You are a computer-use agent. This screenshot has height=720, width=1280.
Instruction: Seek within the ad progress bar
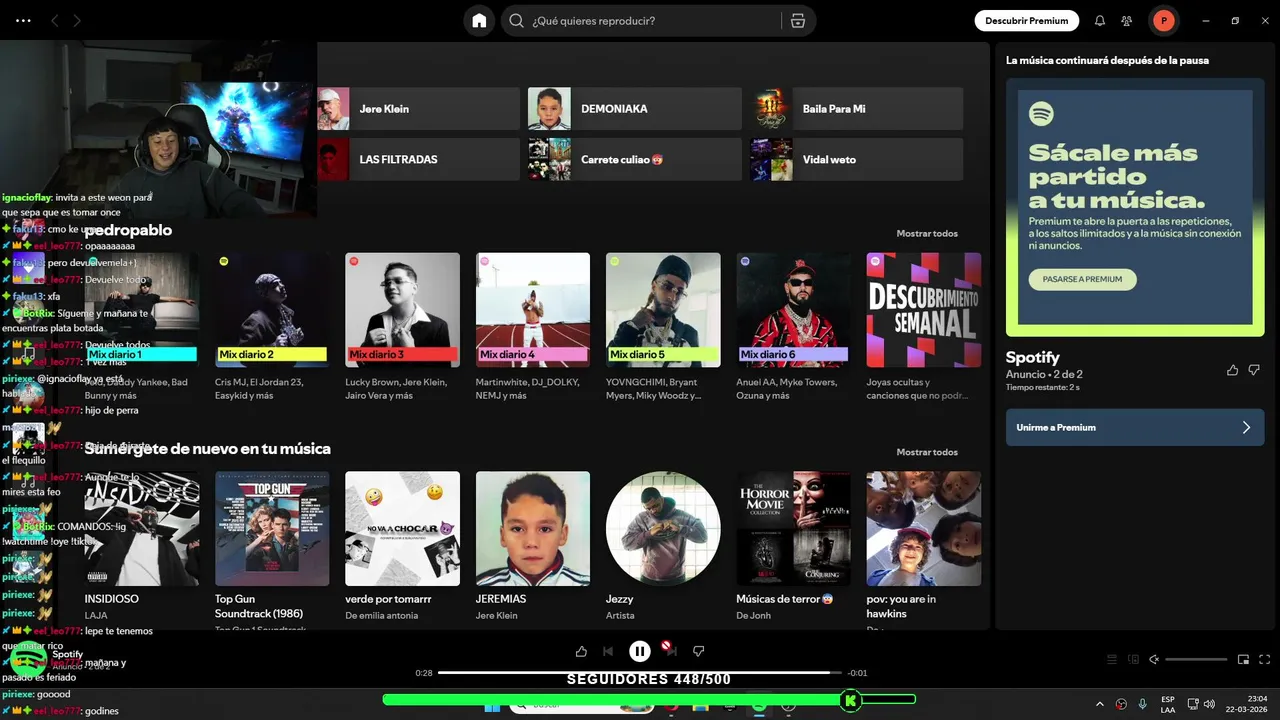pyautogui.click(x=640, y=673)
